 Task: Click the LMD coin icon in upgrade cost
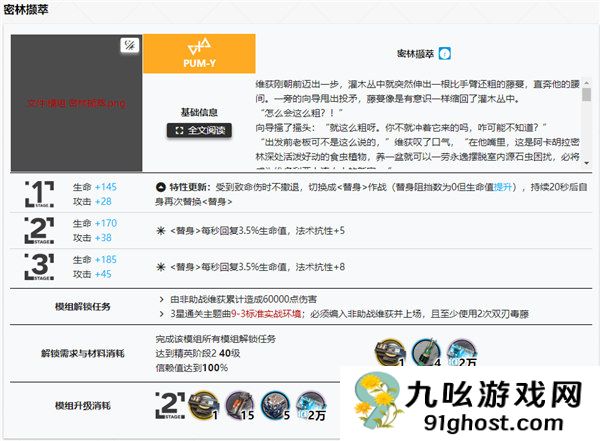pyautogui.click(x=311, y=404)
